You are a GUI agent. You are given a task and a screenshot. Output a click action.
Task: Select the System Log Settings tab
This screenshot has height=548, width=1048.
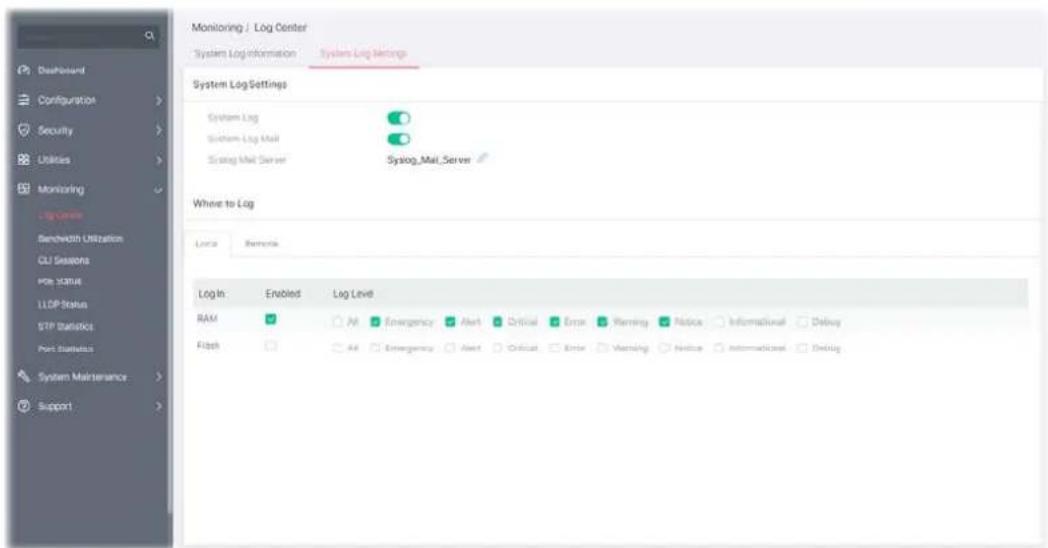click(x=363, y=53)
